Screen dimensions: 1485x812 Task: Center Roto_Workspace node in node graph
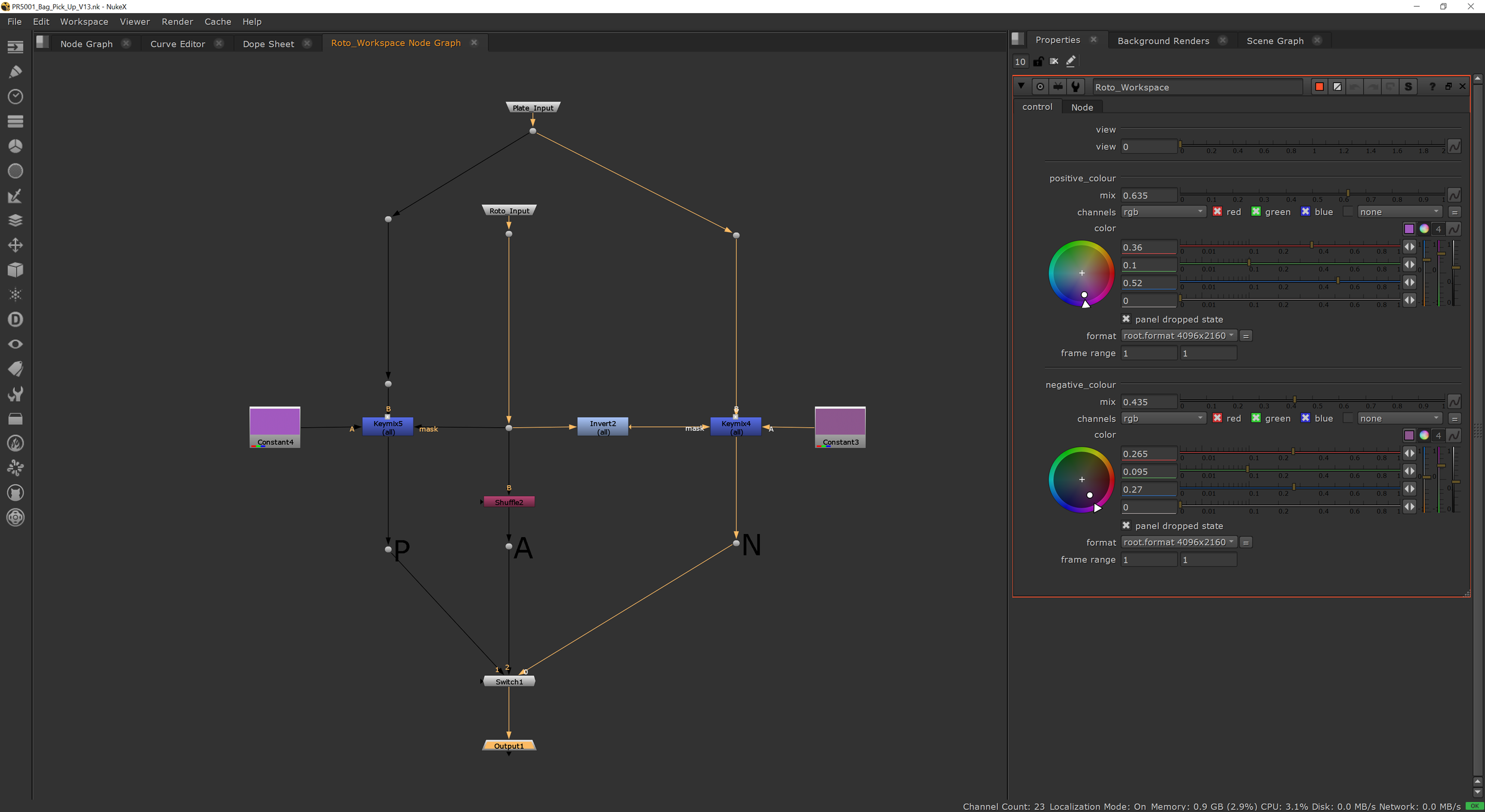(1040, 87)
